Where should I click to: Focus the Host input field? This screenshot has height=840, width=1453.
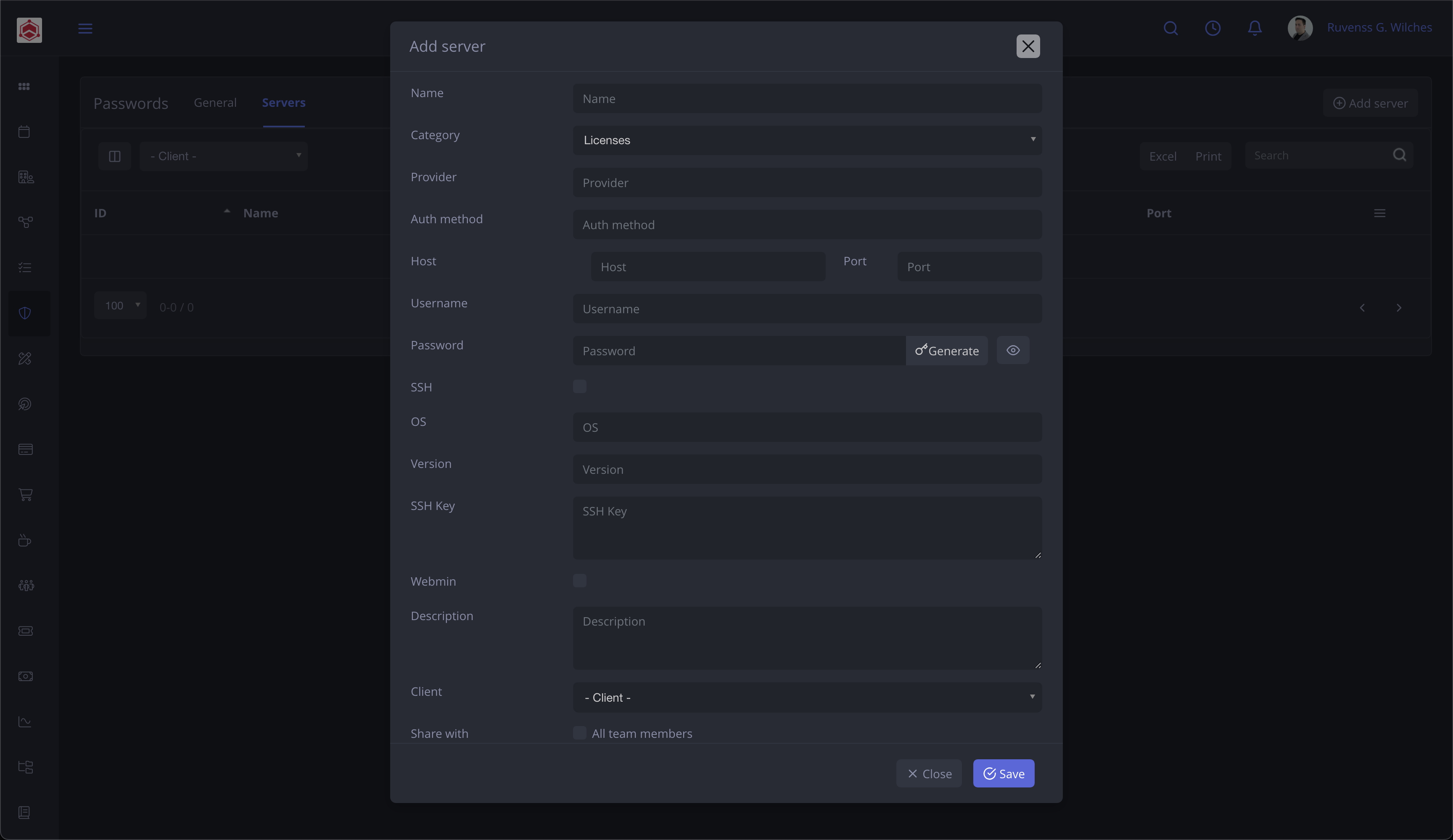(708, 267)
